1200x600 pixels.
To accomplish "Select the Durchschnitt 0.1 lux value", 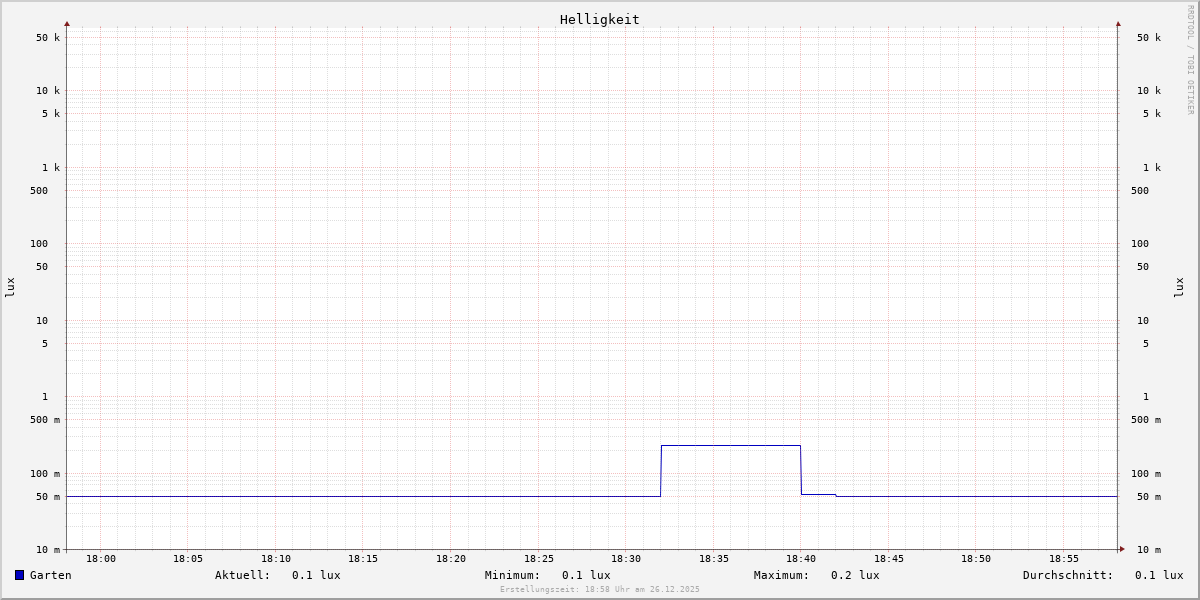I will point(1159,575).
